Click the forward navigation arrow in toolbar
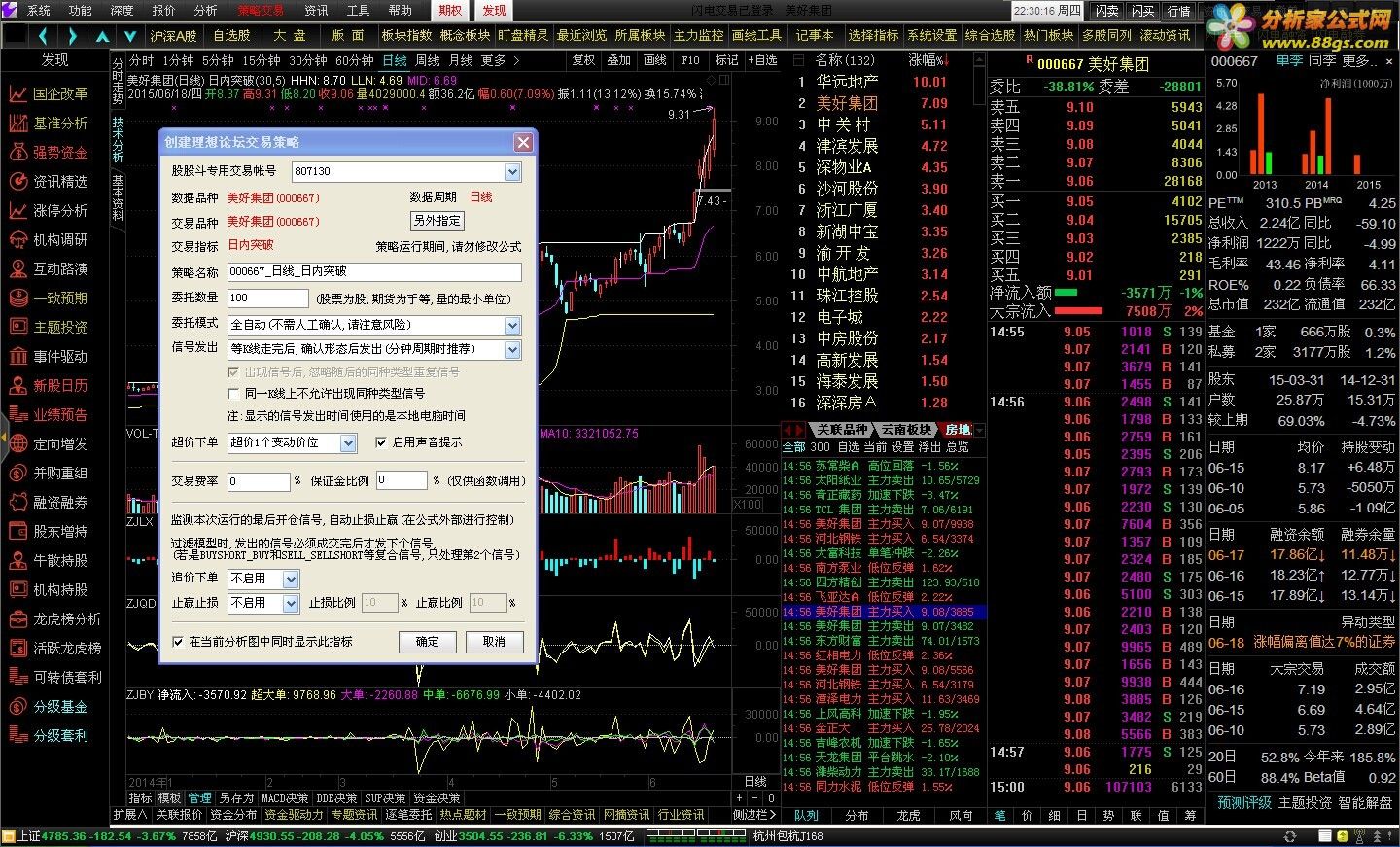Viewport: 1400px width, 847px height. pyautogui.click(x=72, y=35)
